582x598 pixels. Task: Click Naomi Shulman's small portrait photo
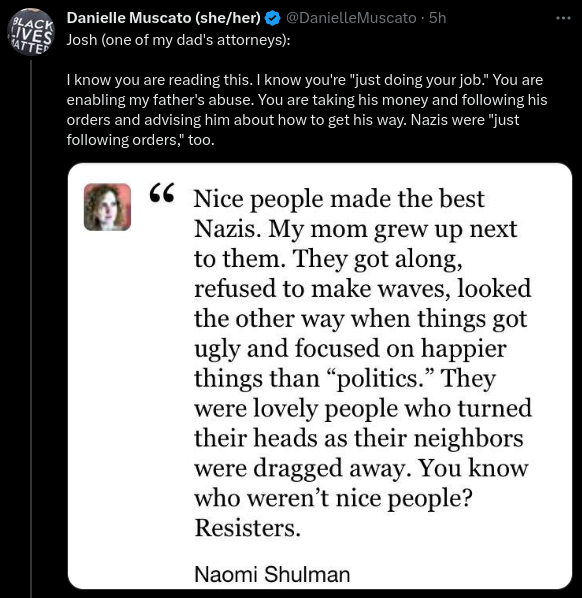(x=107, y=207)
